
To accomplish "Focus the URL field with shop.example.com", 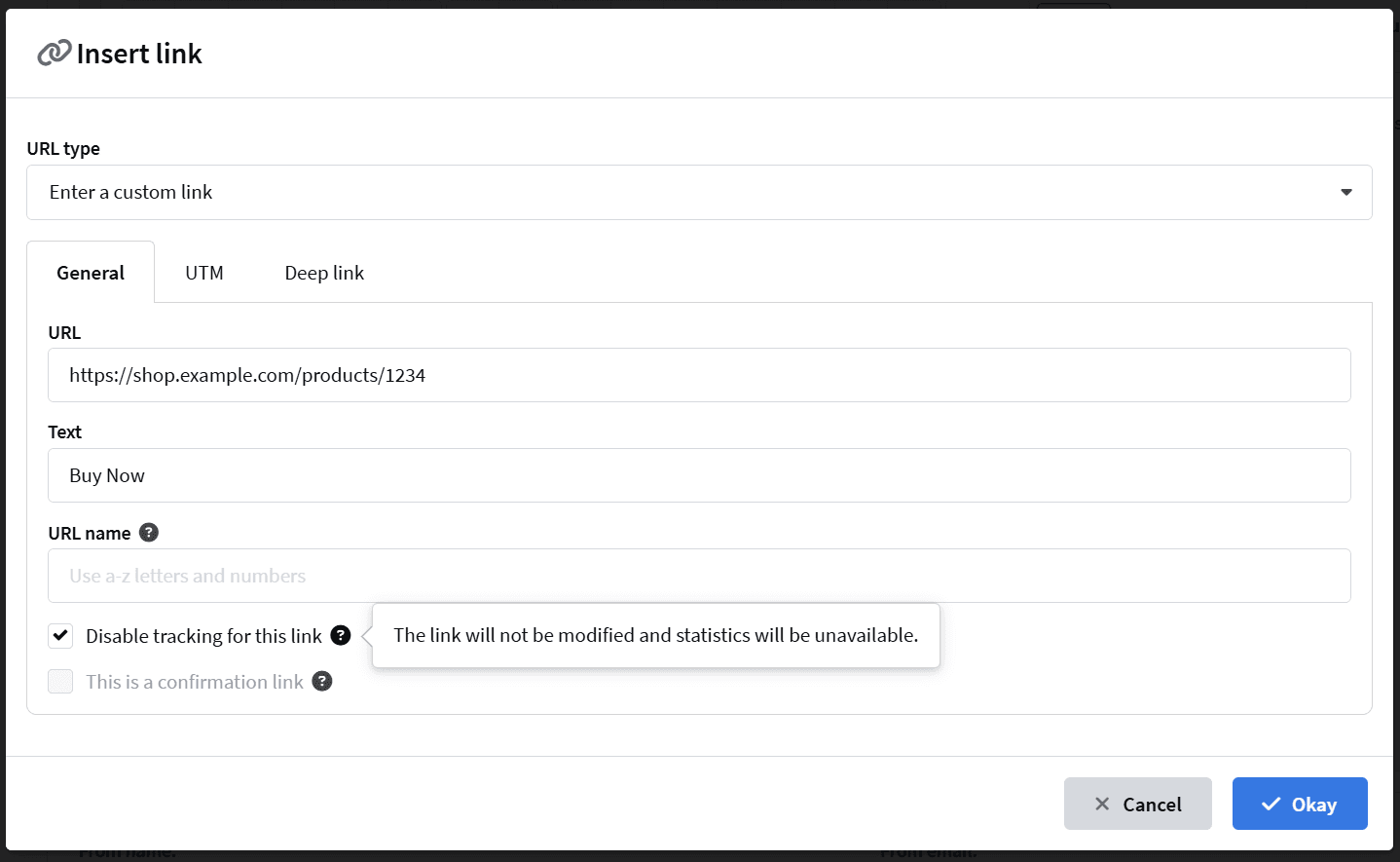I will point(699,375).
